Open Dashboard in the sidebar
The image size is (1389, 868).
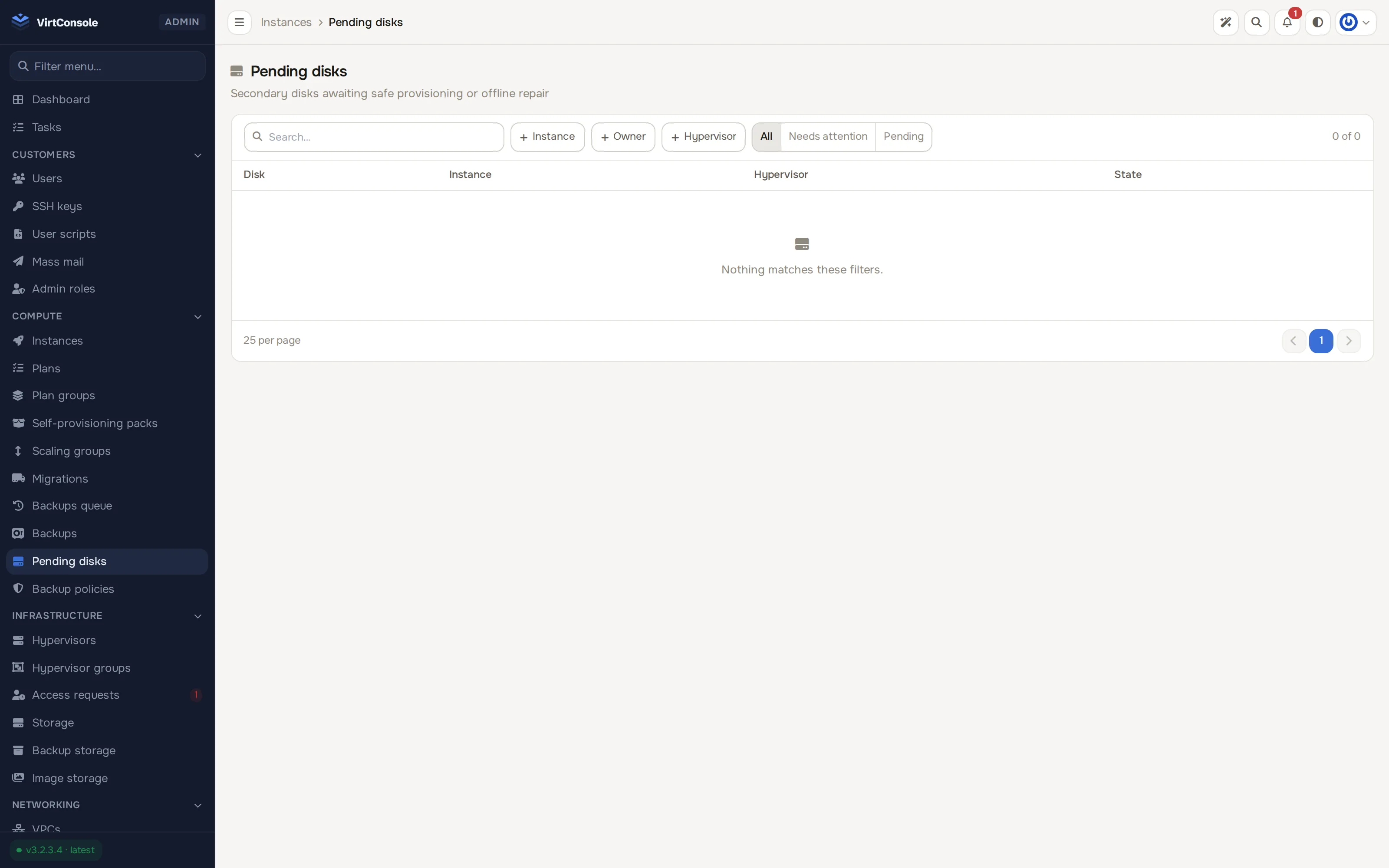point(107,99)
